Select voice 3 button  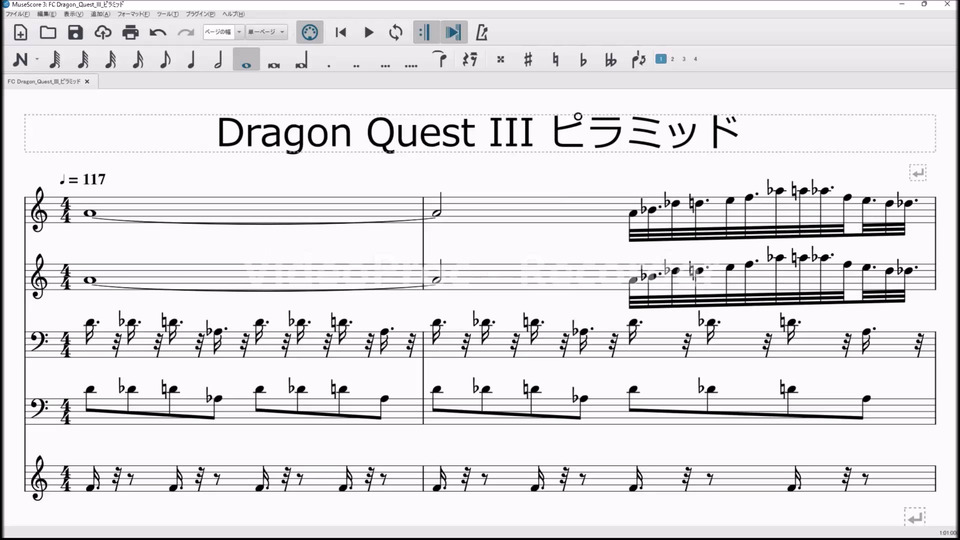[684, 59]
